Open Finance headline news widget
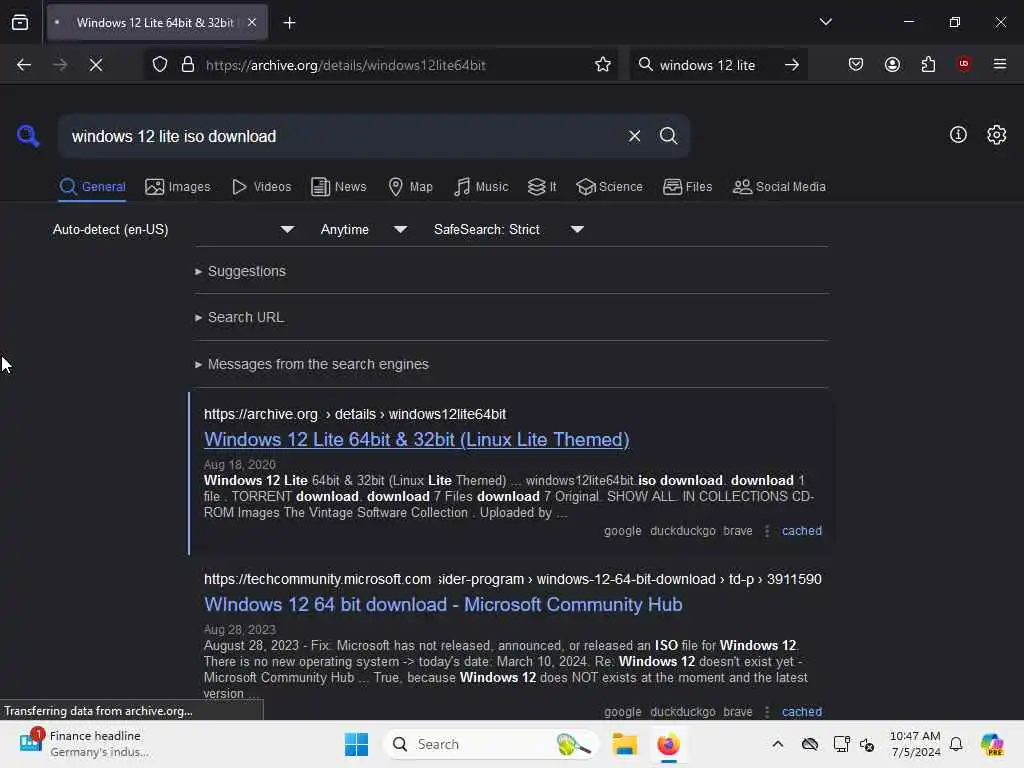1024x768 pixels. point(84,744)
